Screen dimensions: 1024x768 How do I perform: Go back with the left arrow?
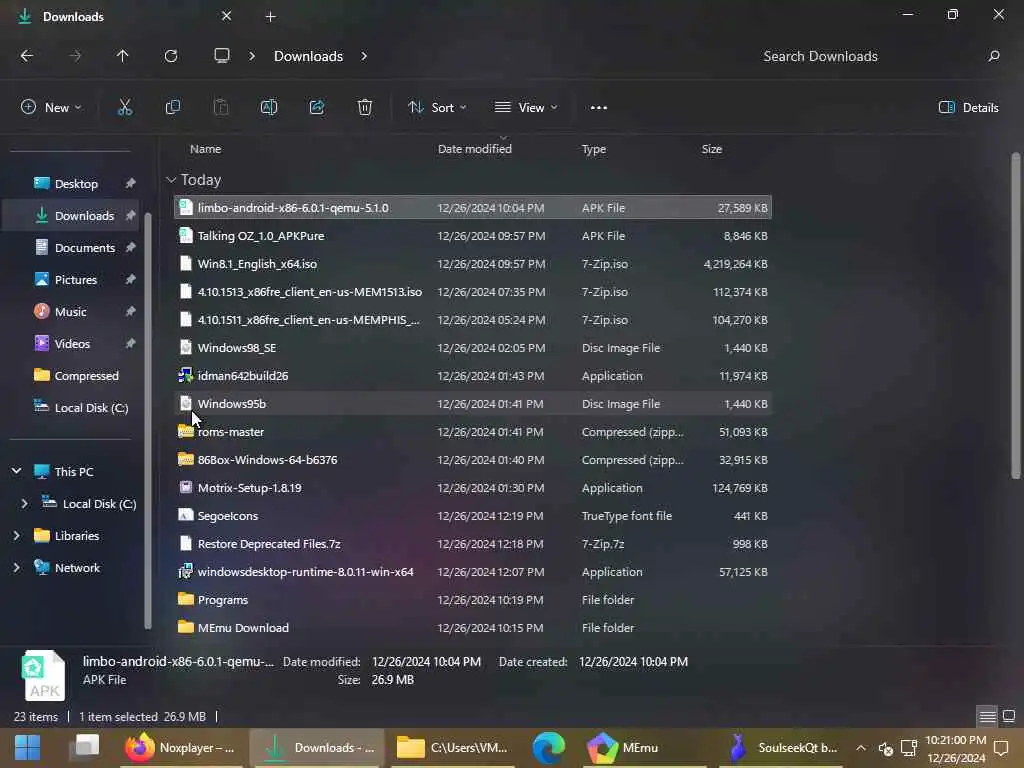[x=27, y=56]
